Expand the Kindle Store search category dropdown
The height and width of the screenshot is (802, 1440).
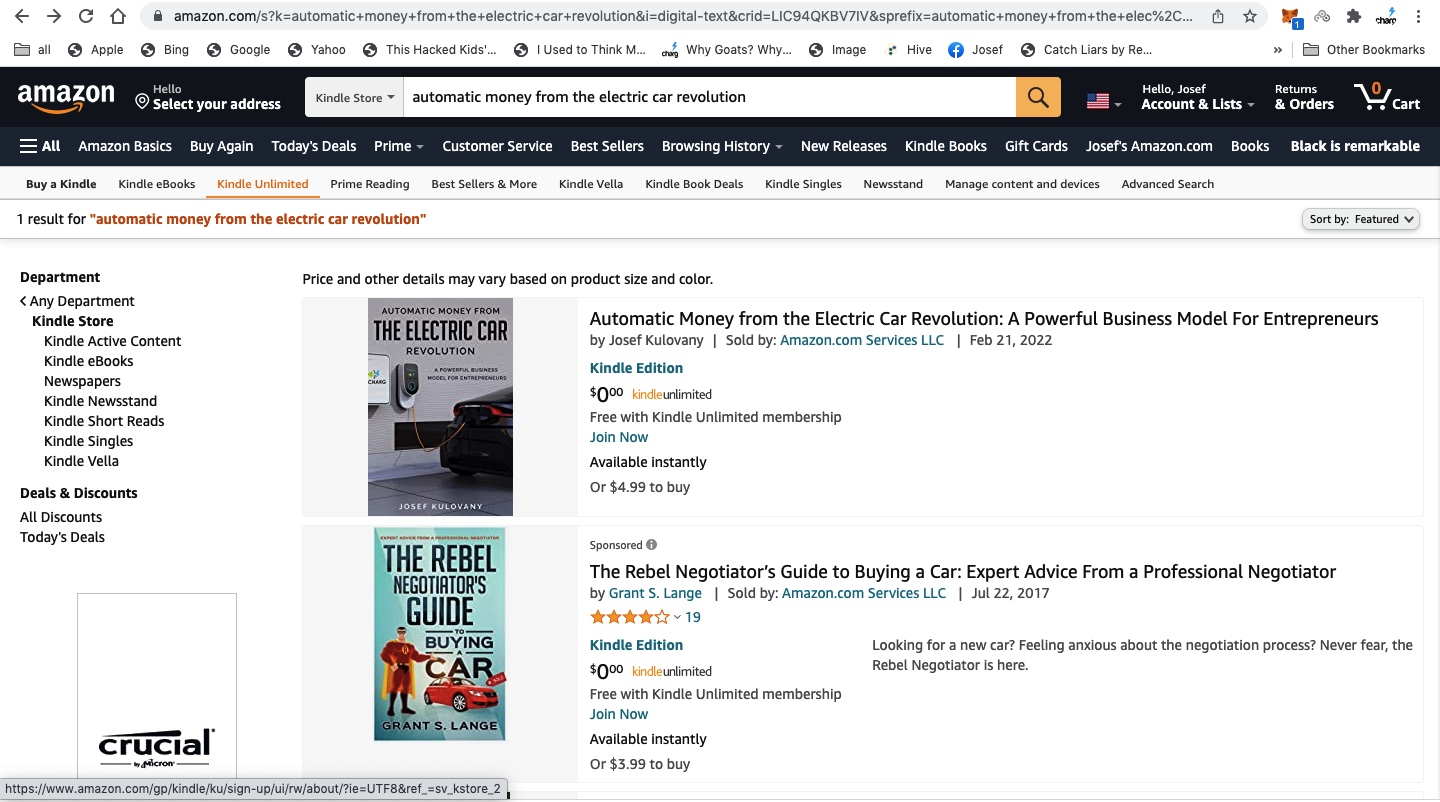point(355,97)
